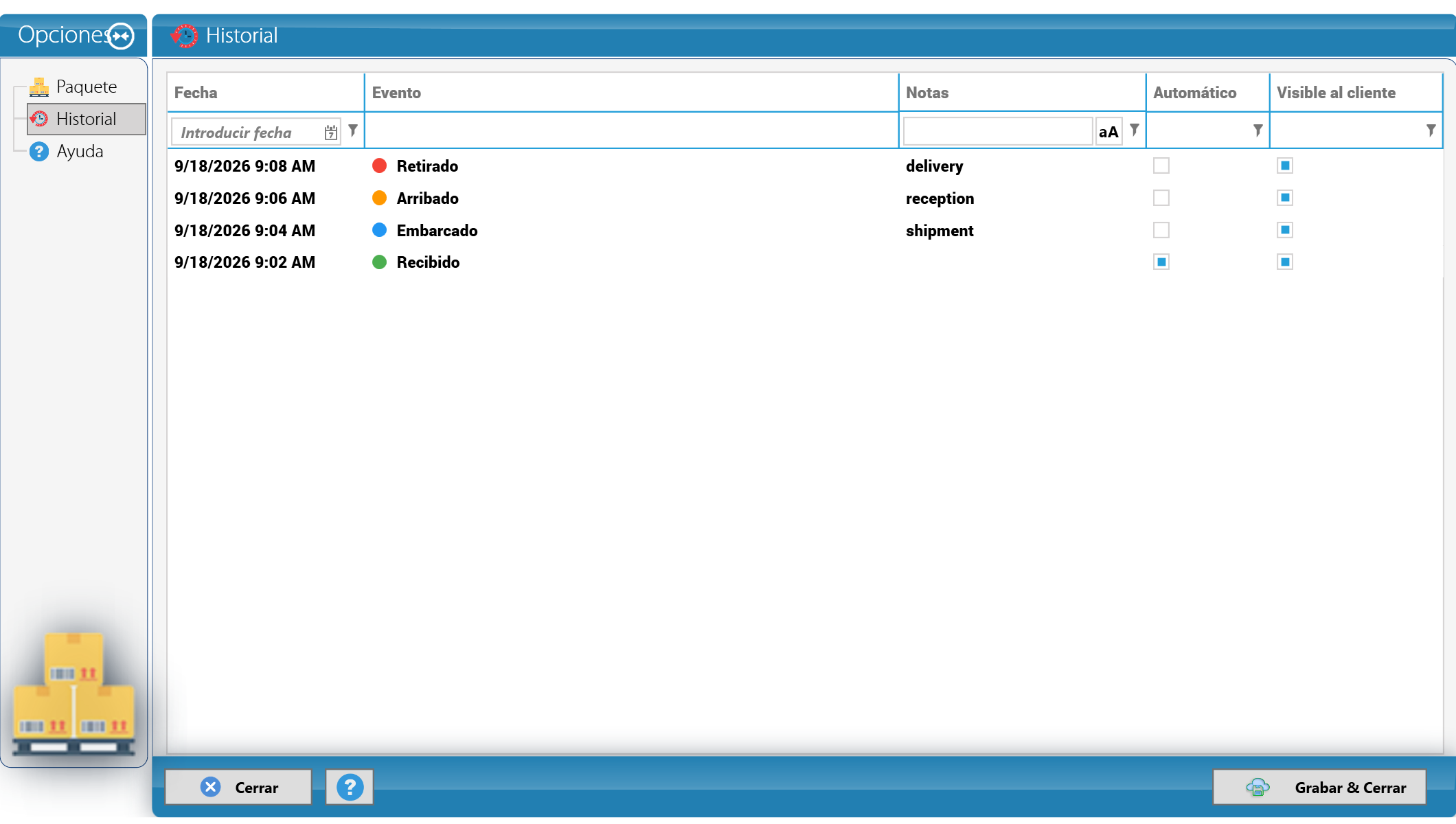Toggle Automático checkbox for Arribado row
This screenshot has height=824, width=1456.
tap(1161, 198)
